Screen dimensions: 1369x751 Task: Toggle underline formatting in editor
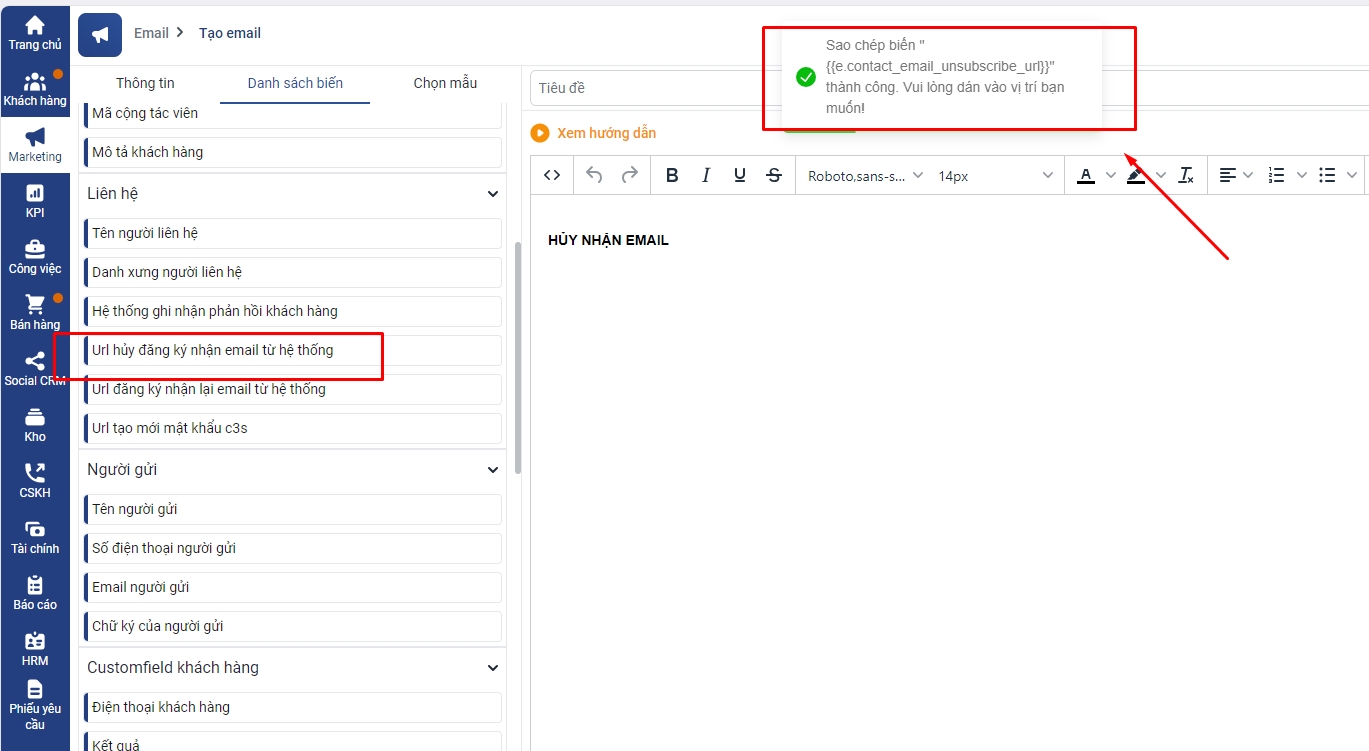coord(740,175)
